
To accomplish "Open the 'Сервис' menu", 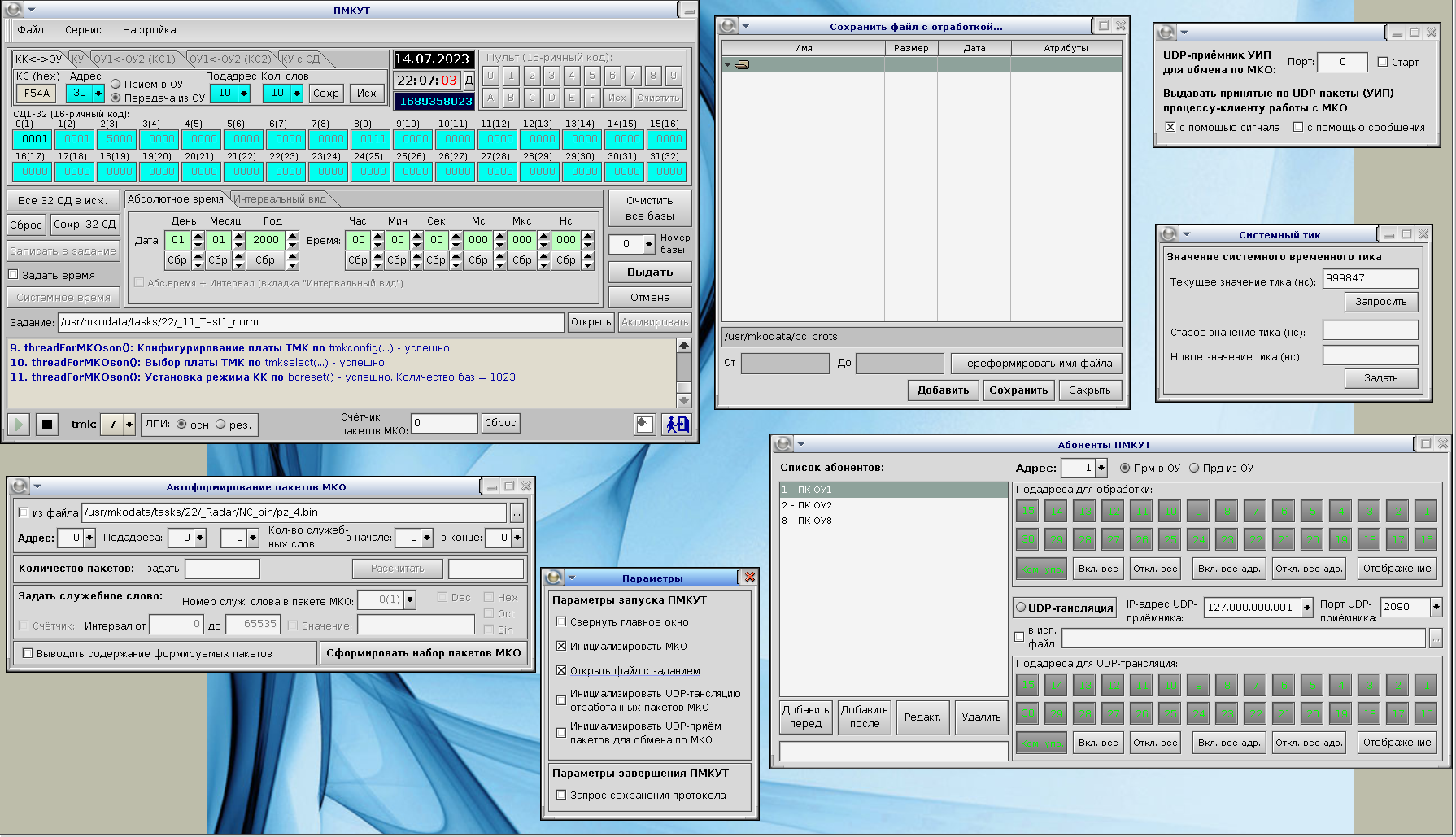I will [83, 30].
